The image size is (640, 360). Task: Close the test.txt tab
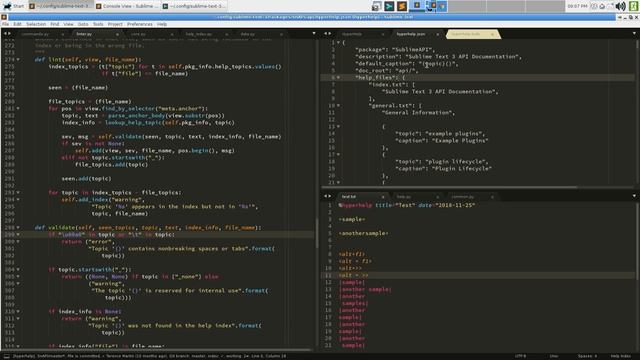coord(383,197)
